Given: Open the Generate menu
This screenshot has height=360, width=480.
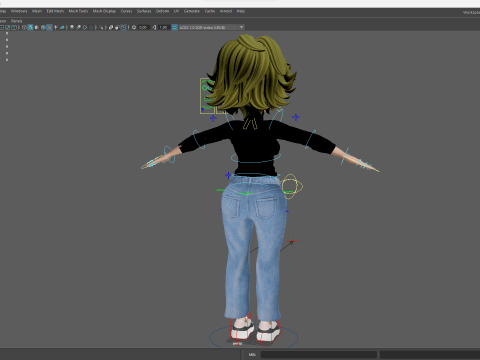Looking at the screenshot, I should click(192, 11).
